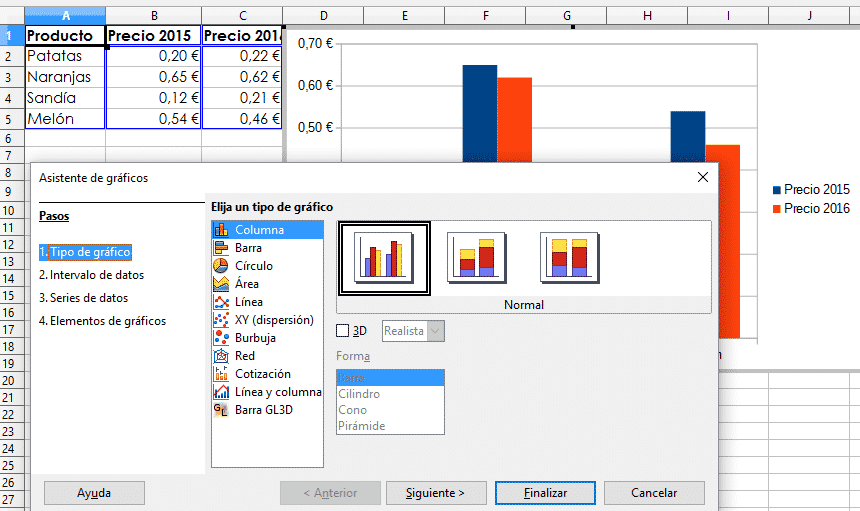Click the Precio 2016 orange legend swatch
Screen dimensions: 860x511
point(777,209)
